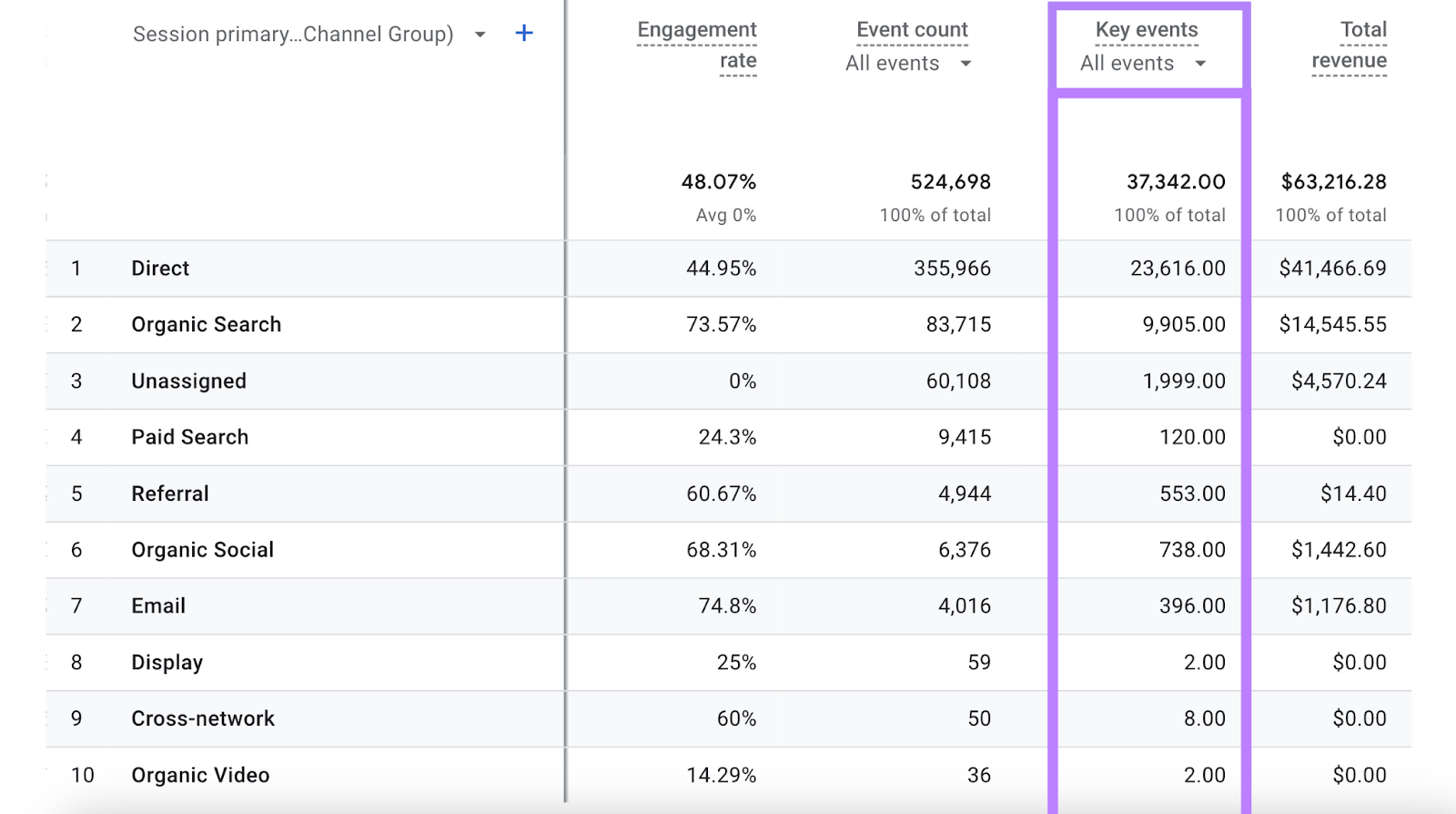This screenshot has width=1456, height=814.
Task: Sort by Total revenue column header
Action: click(x=1350, y=45)
